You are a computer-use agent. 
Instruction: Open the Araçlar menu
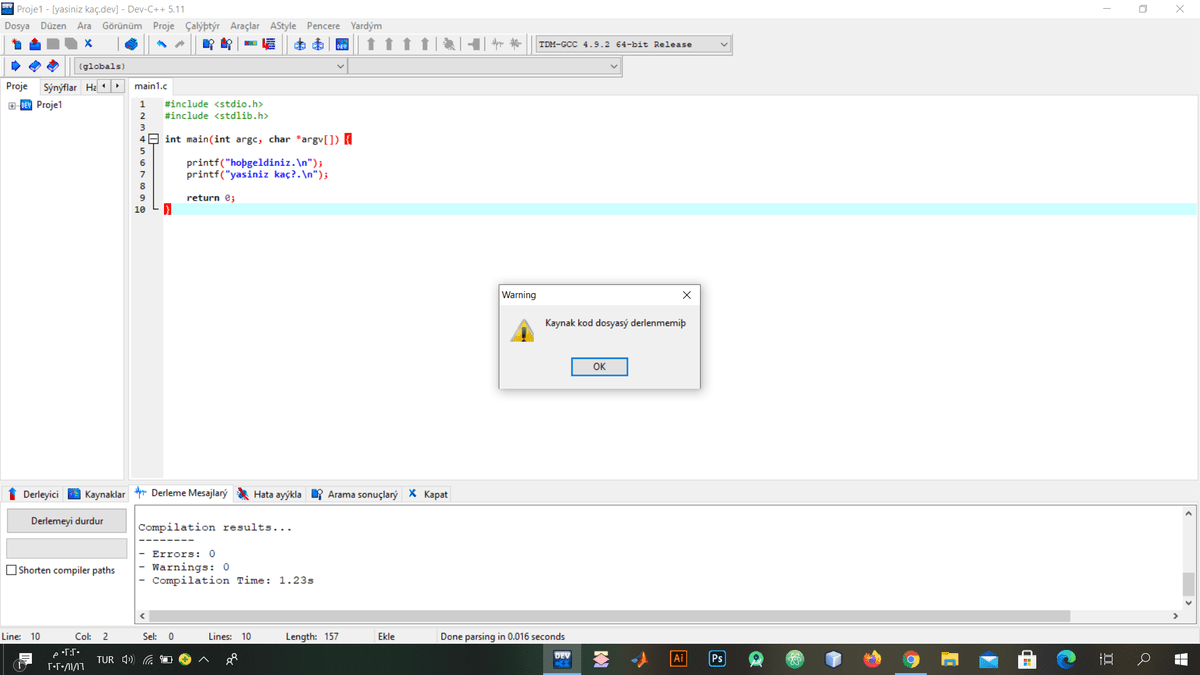[x=245, y=26]
